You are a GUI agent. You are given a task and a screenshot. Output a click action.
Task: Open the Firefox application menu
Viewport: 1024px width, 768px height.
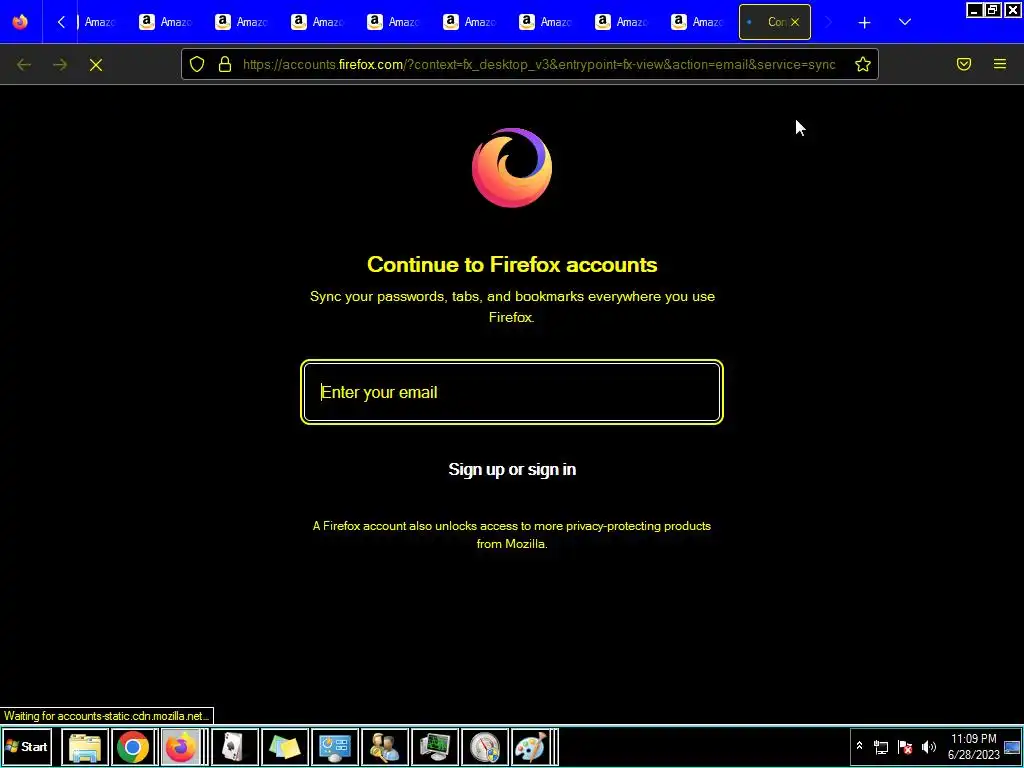coord(1000,64)
